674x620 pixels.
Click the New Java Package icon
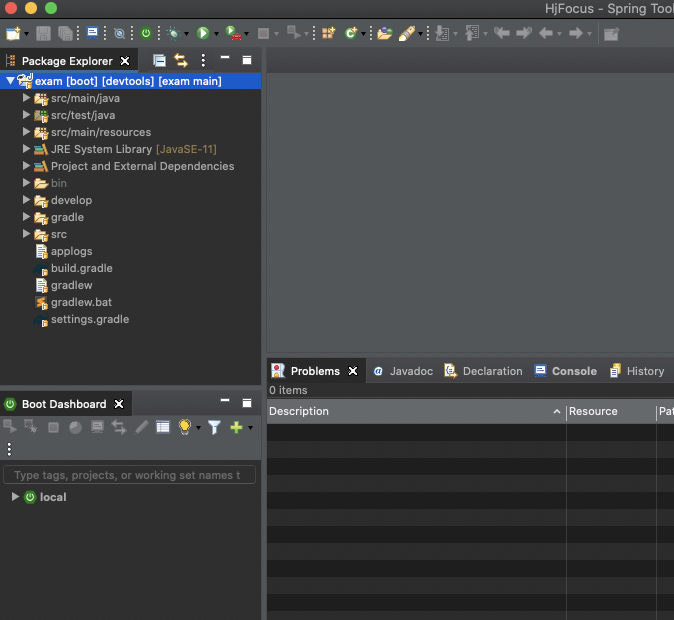click(x=328, y=33)
